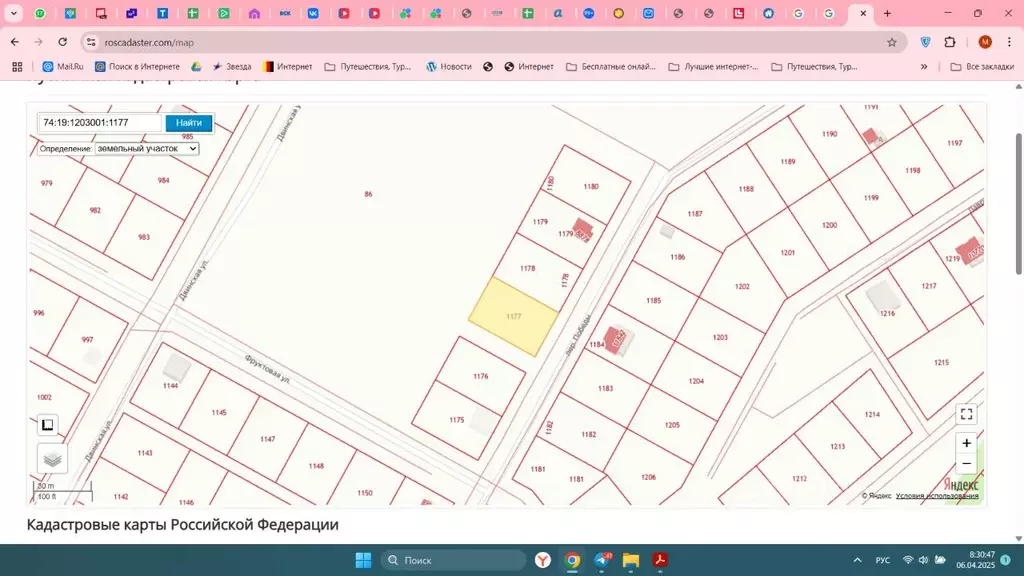This screenshot has height=576, width=1024.
Task: Open the Windows Start menu
Action: tap(363, 560)
